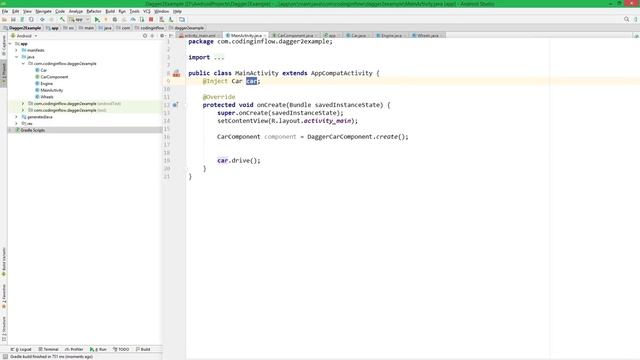The image size is (640, 360).
Task: Click the override gutter icon beside onCreate
Action: (x=175, y=105)
